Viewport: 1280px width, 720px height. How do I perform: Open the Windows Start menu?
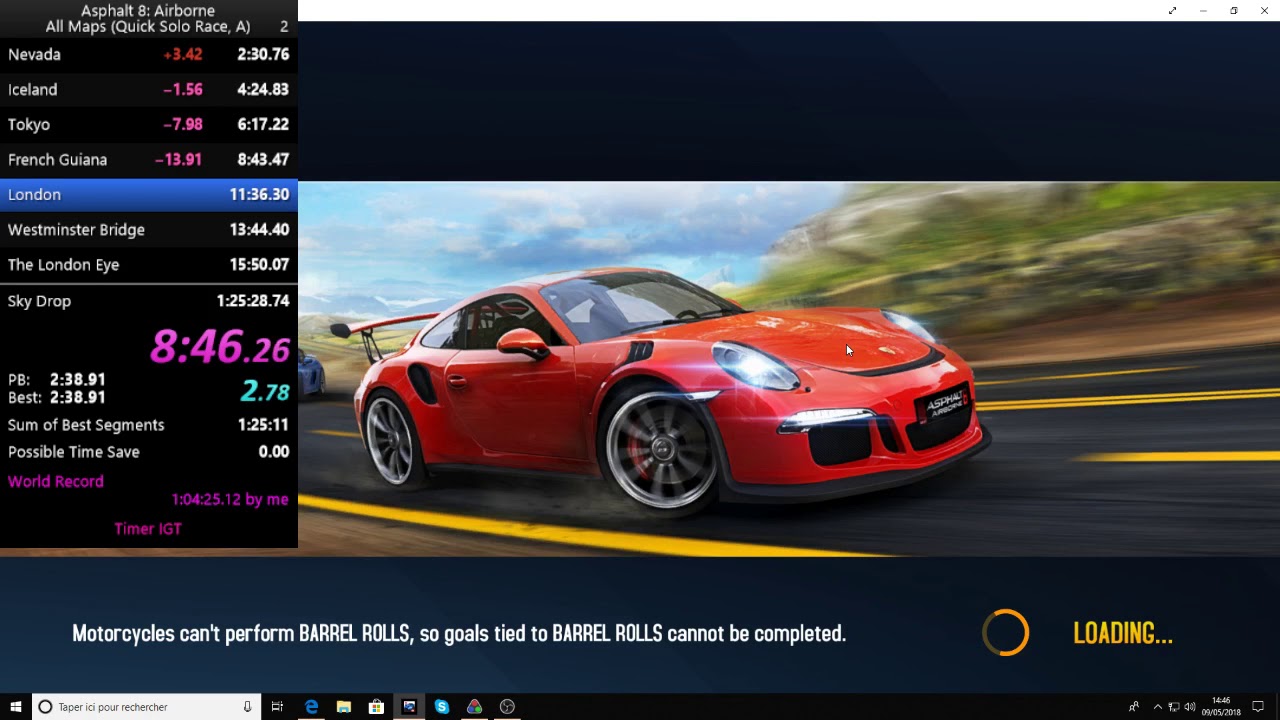16,707
